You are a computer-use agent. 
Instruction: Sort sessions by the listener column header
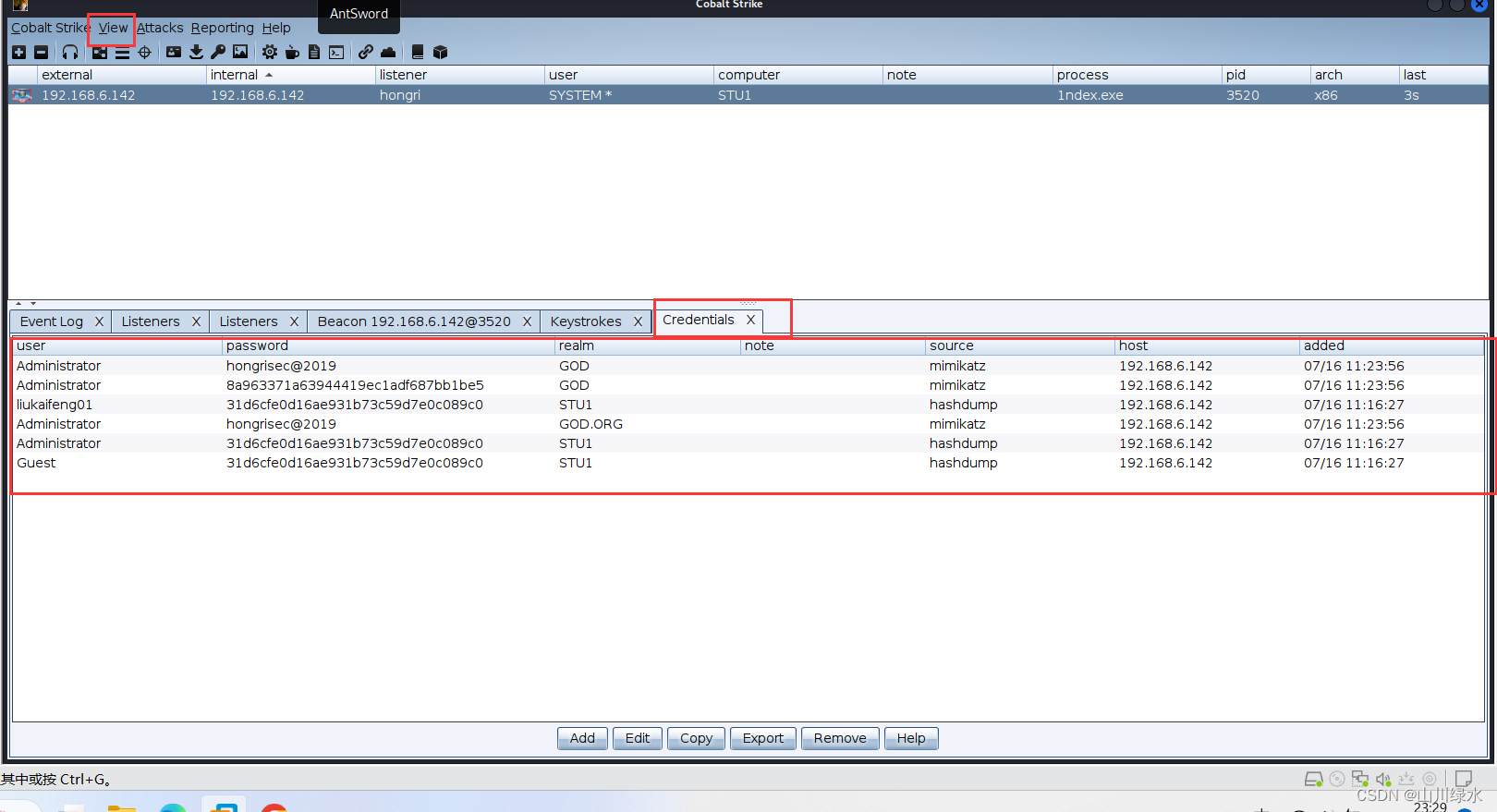click(460, 75)
